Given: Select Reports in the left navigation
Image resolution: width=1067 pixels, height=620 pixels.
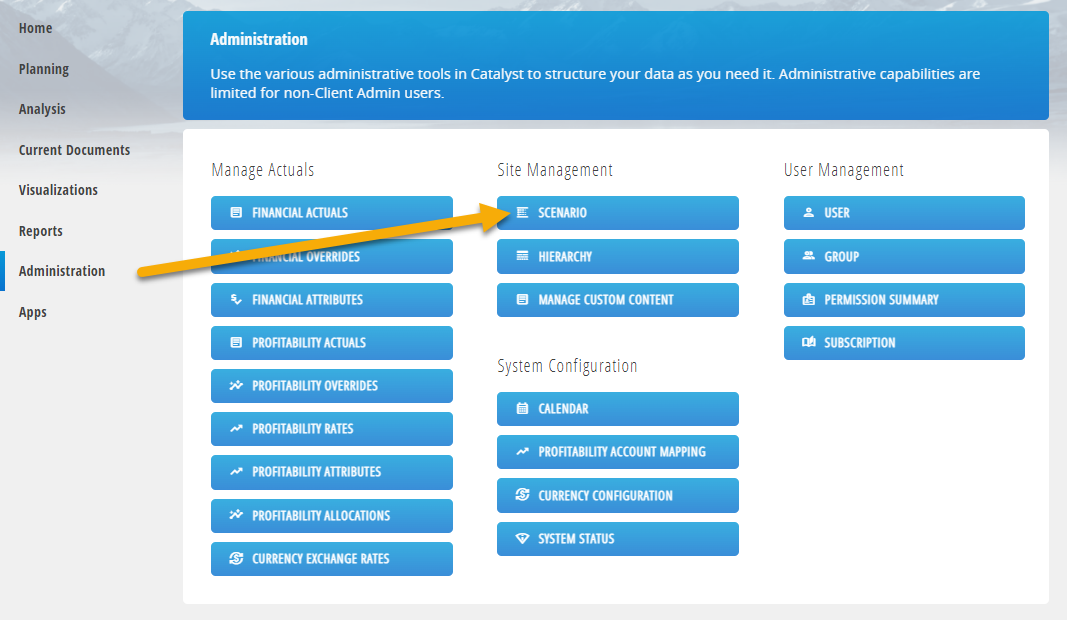Looking at the screenshot, I should coord(40,231).
